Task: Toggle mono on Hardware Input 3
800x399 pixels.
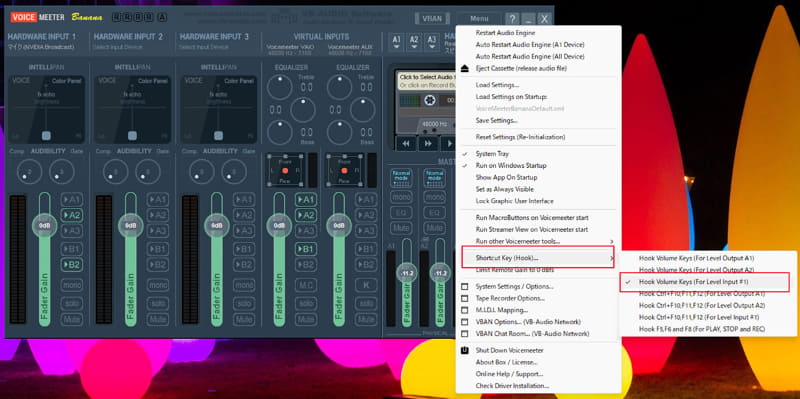Action: click(x=244, y=285)
